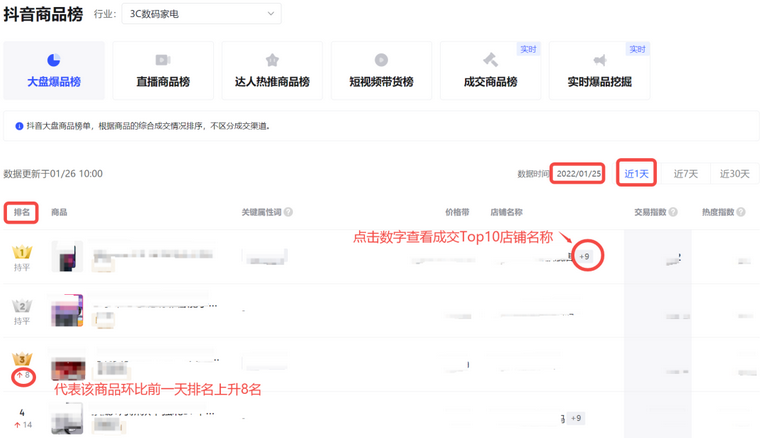
Task: Click the 实时 badge on 成交商品榜
Action: point(528,49)
